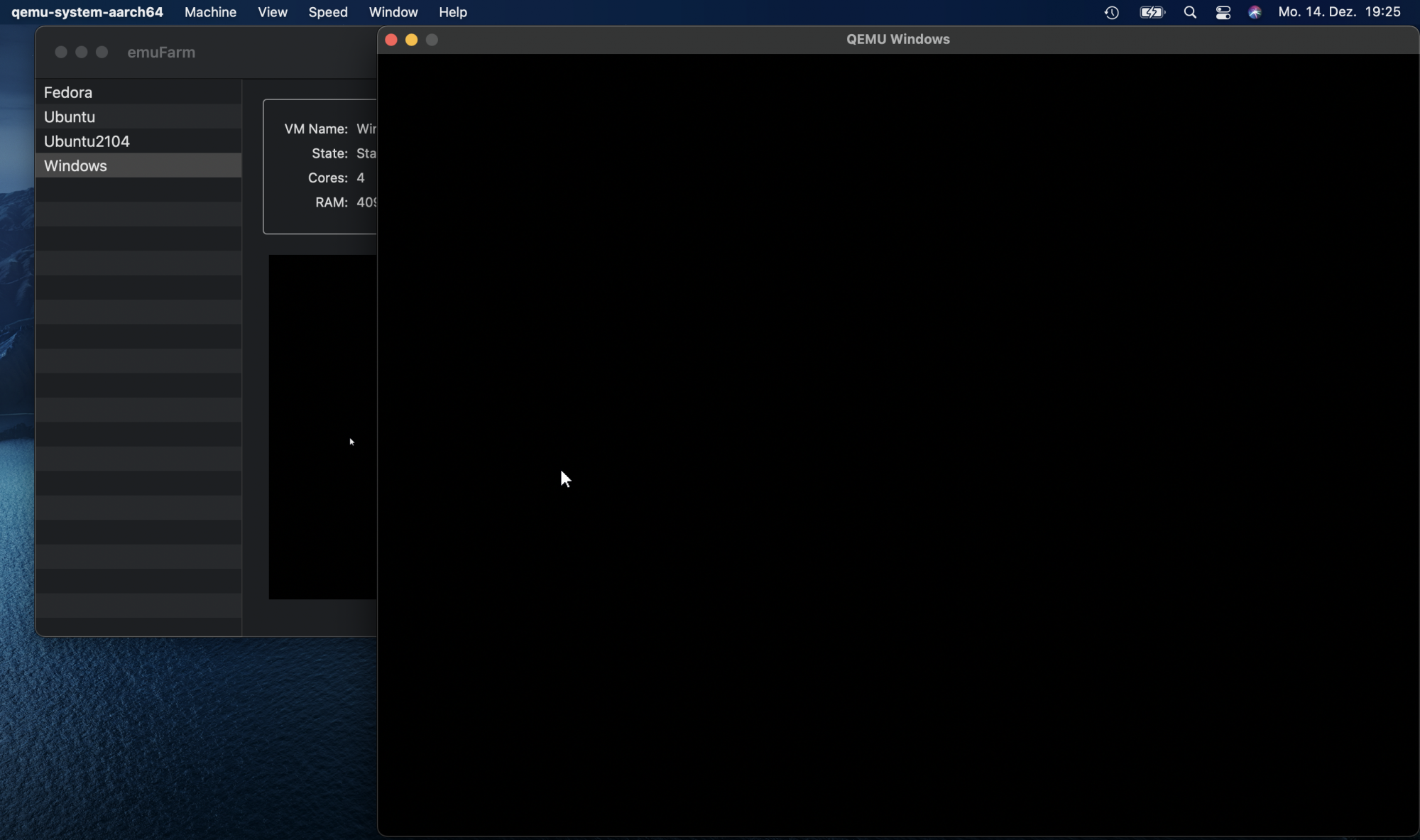Open Time Machine menu bar icon
The width and height of the screenshot is (1420, 840).
click(x=1112, y=12)
